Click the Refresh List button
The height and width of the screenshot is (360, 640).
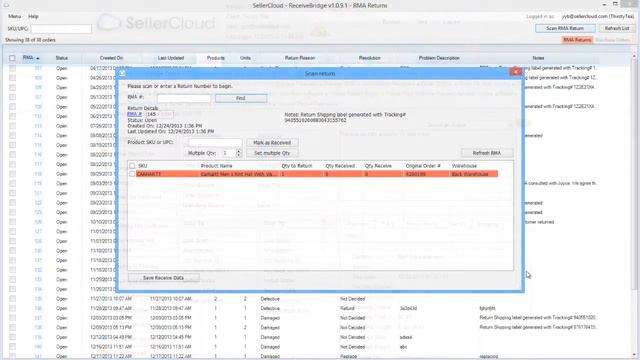point(617,28)
